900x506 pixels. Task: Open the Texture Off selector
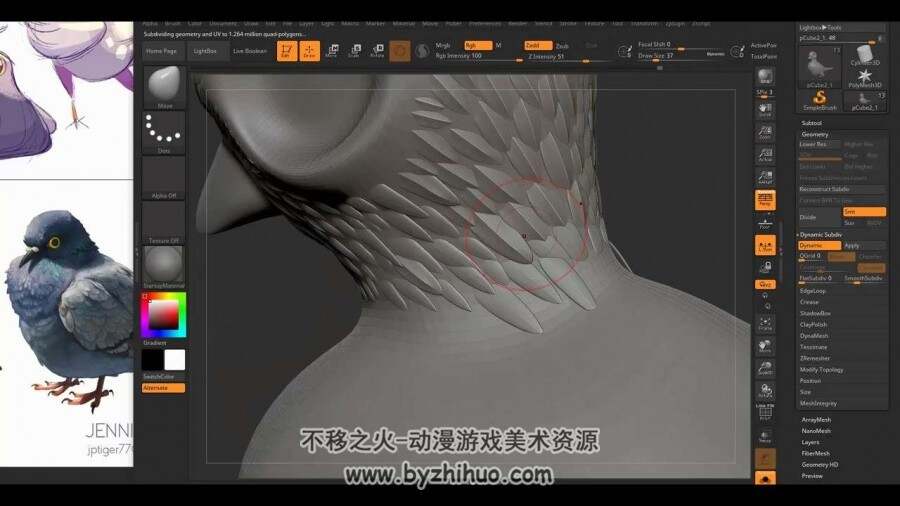tap(164, 223)
